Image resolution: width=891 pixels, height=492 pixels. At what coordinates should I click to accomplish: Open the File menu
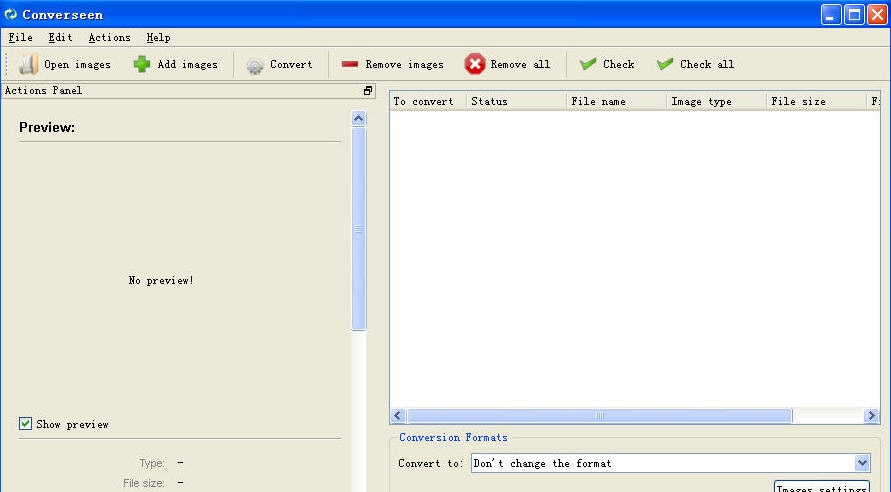[x=20, y=37]
